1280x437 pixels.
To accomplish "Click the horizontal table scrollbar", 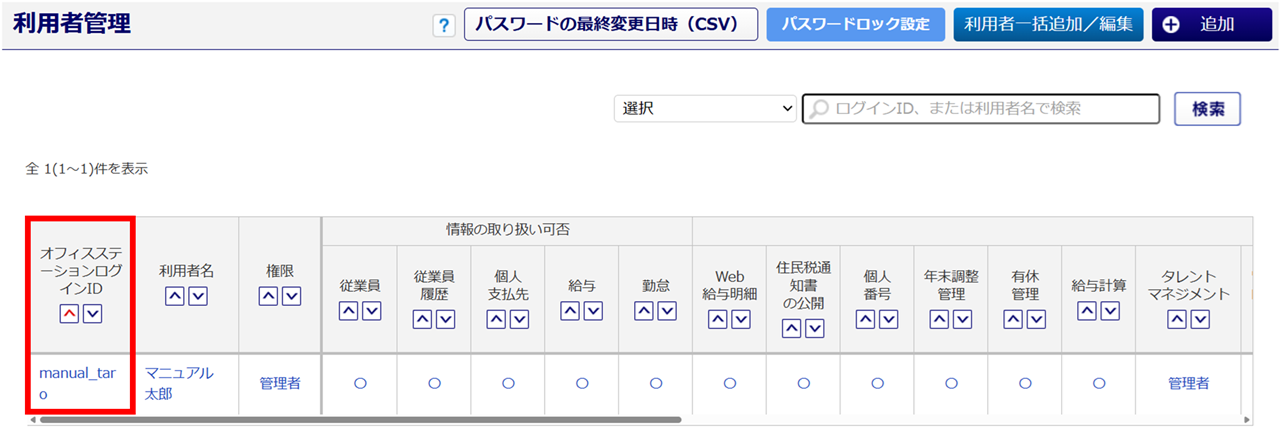I will [360, 420].
